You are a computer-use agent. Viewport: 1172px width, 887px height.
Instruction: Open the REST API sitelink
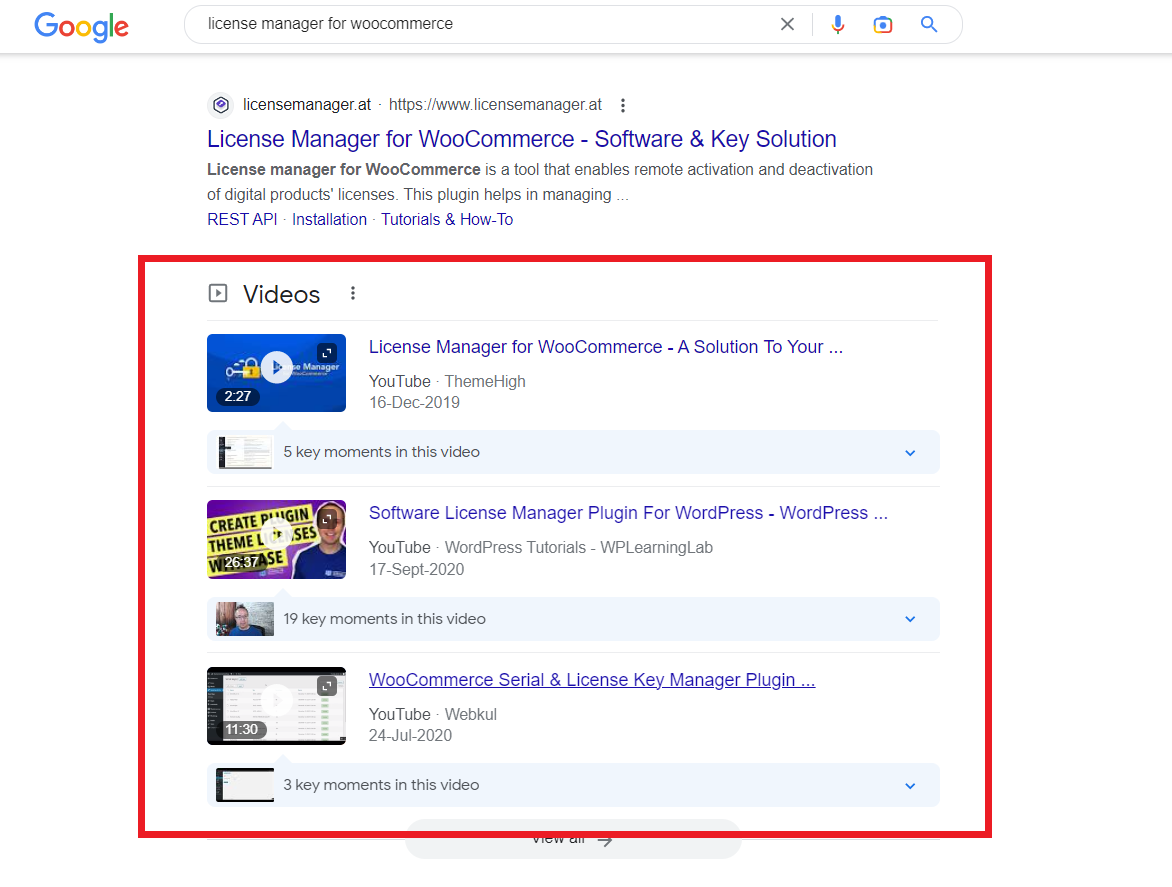pyautogui.click(x=242, y=220)
